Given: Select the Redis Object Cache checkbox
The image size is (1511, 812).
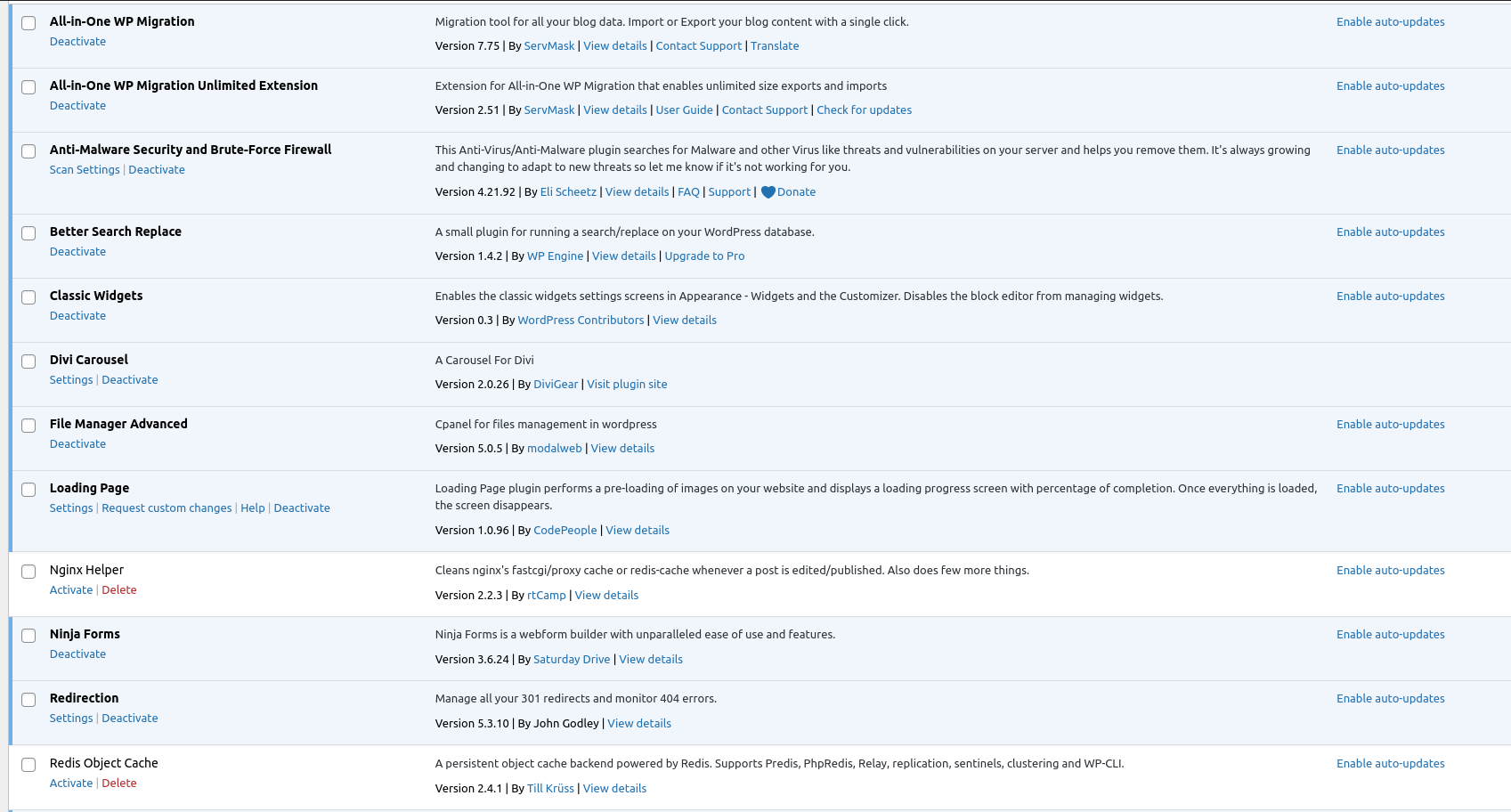Looking at the screenshot, I should 28,765.
